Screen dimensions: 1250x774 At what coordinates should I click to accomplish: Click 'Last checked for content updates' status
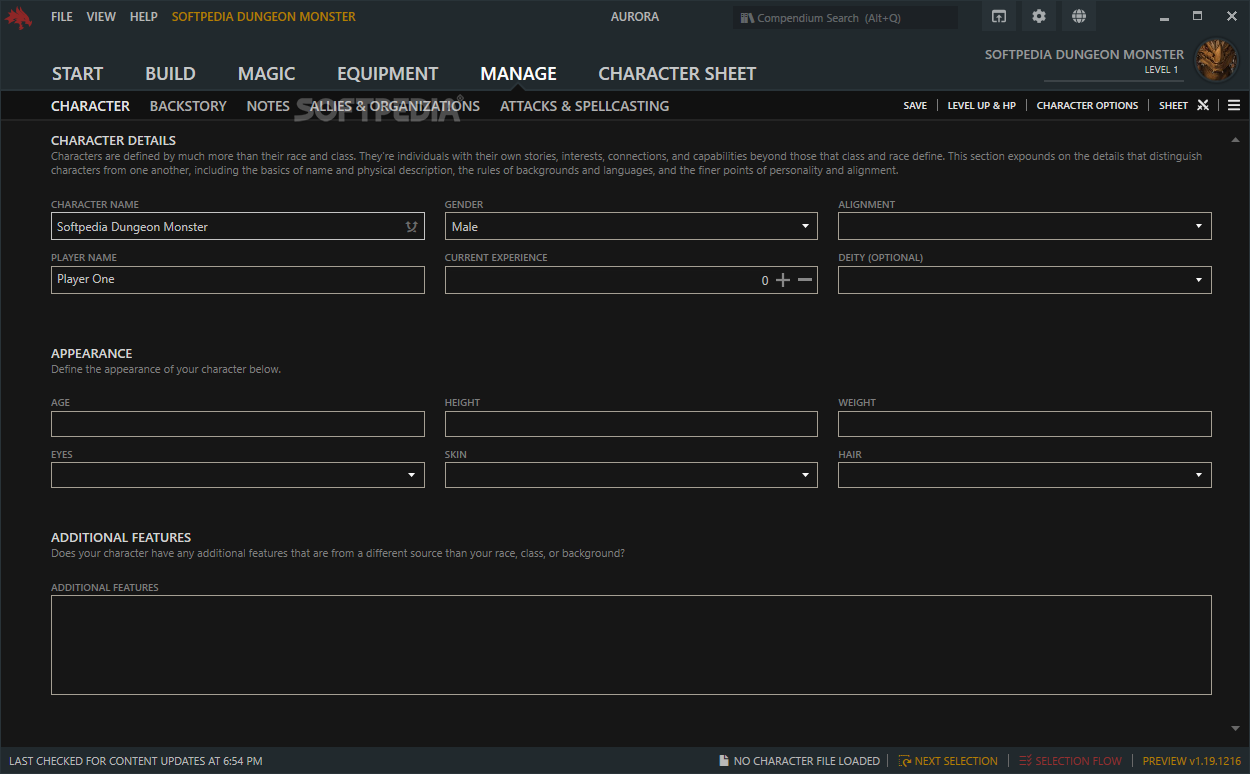coord(135,761)
